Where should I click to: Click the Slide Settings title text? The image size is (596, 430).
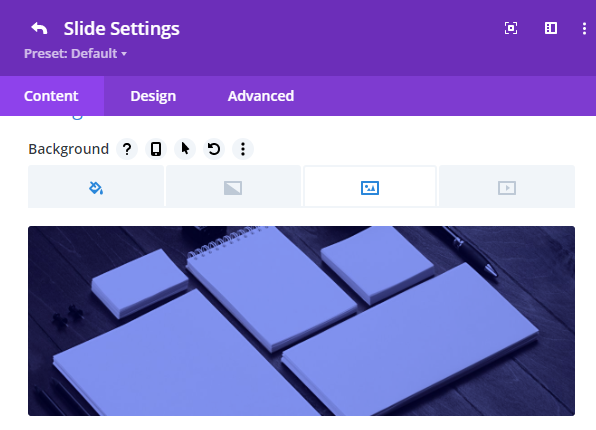[122, 29]
